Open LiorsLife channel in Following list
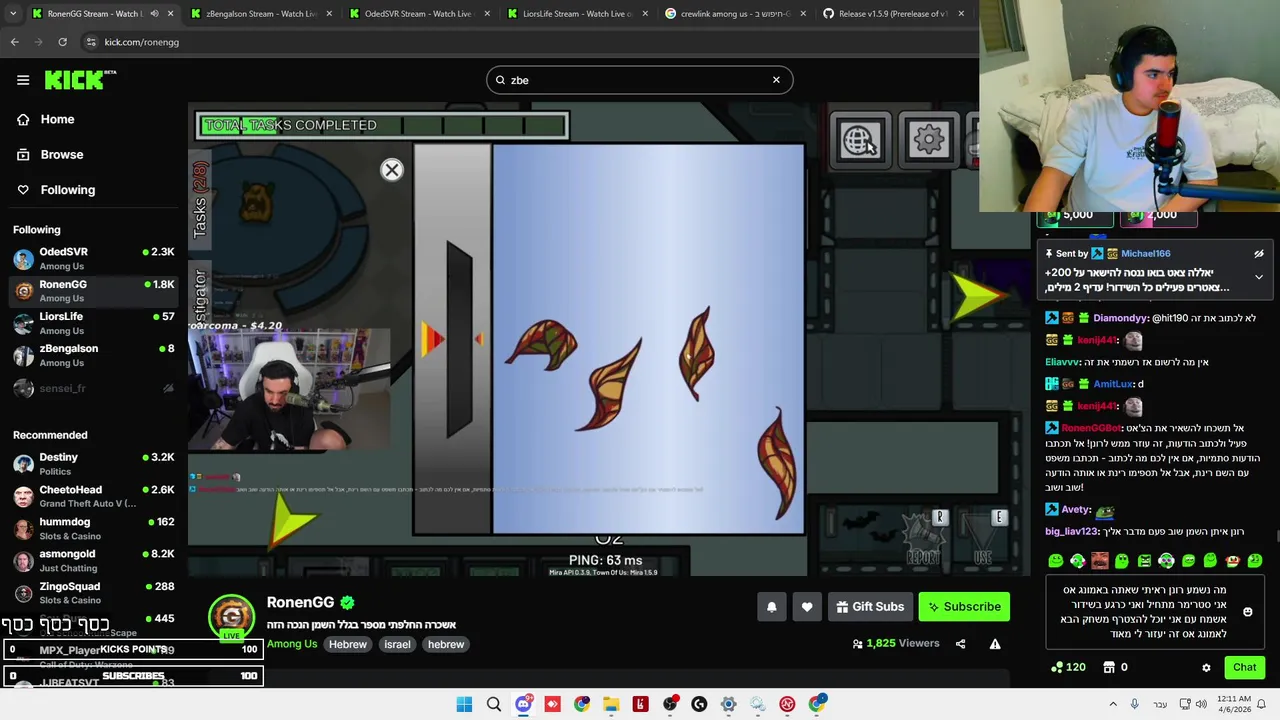Viewport: 1280px width, 720px height. (94, 323)
